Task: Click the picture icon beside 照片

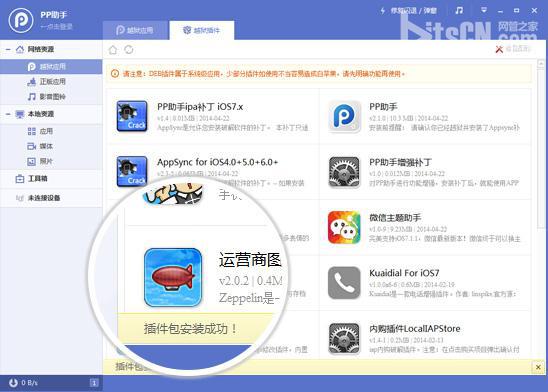Action: (31, 161)
